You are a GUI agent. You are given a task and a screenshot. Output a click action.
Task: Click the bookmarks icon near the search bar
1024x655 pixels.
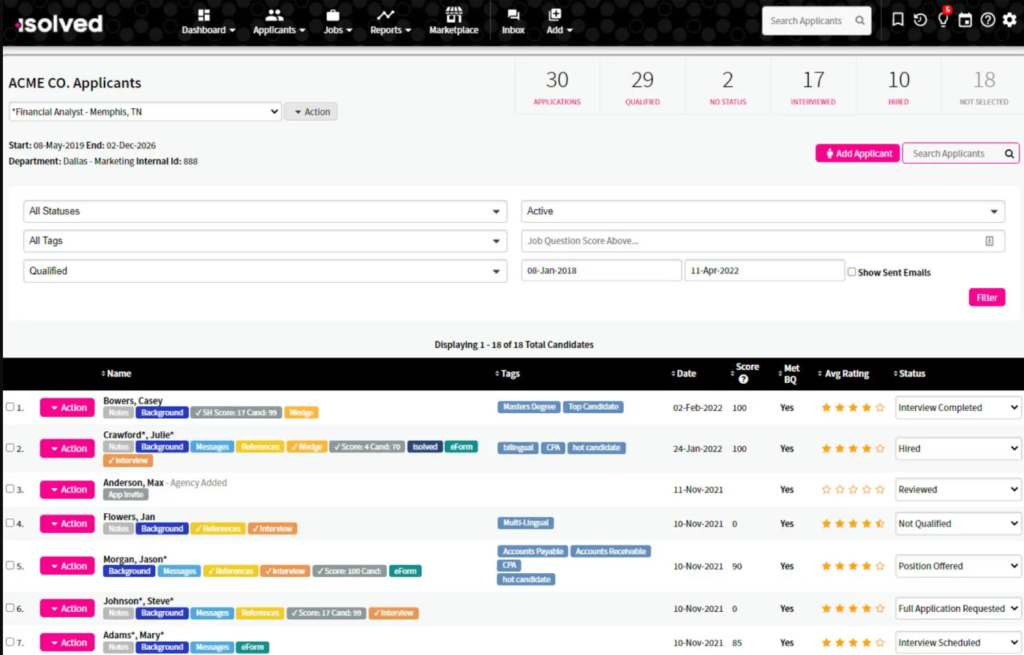click(x=897, y=18)
